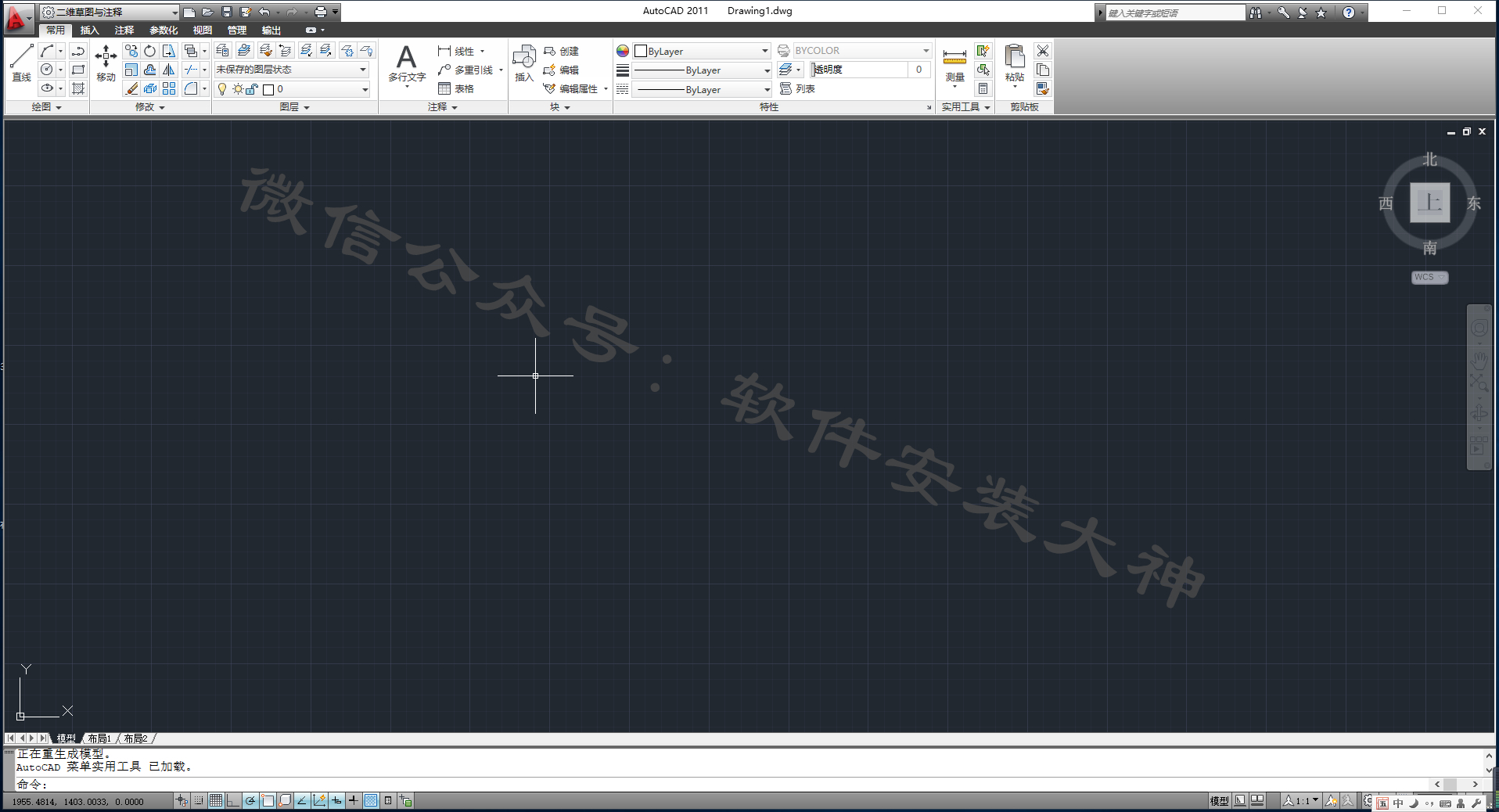Click the Pan hand icon on navigation bar
The height and width of the screenshot is (812, 1499).
point(1479,359)
